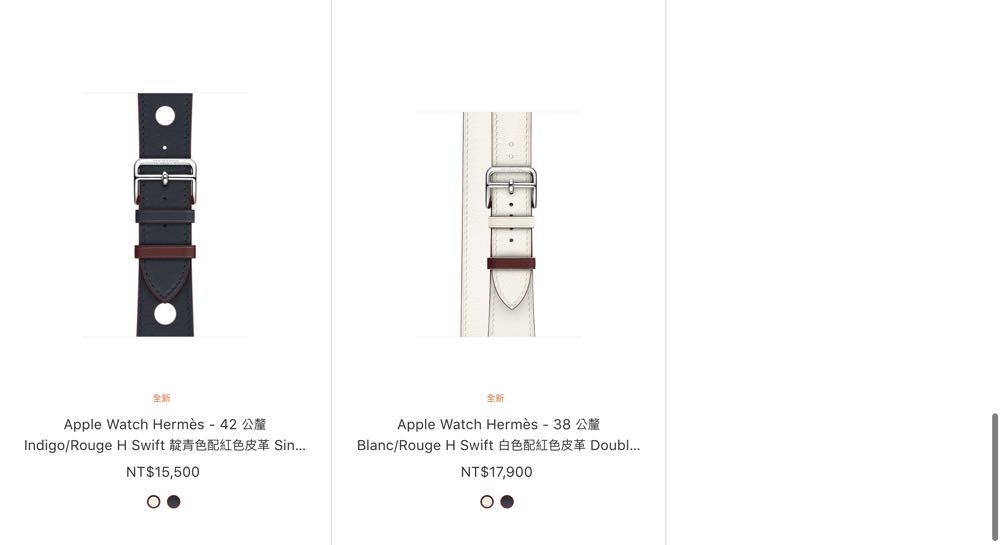Image resolution: width=1000 pixels, height=545 pixels.
Task: Open the Indigo/Rouge H band product image
Action: tap(165, 215)
